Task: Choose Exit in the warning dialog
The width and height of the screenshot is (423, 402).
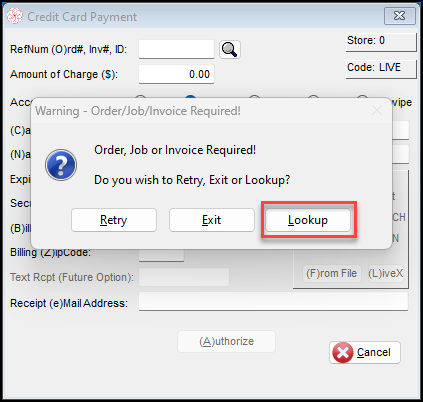Action: 212,220
